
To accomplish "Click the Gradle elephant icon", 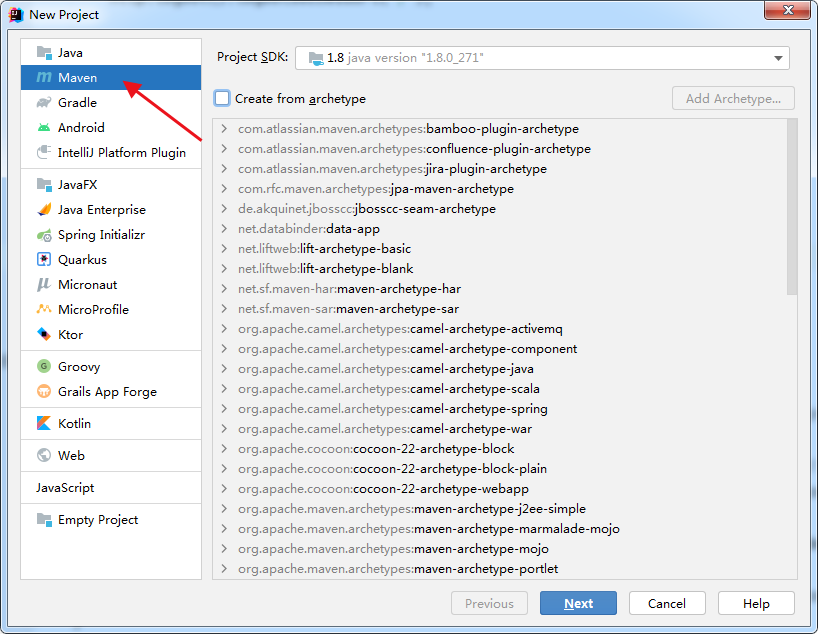I will 44,102.
